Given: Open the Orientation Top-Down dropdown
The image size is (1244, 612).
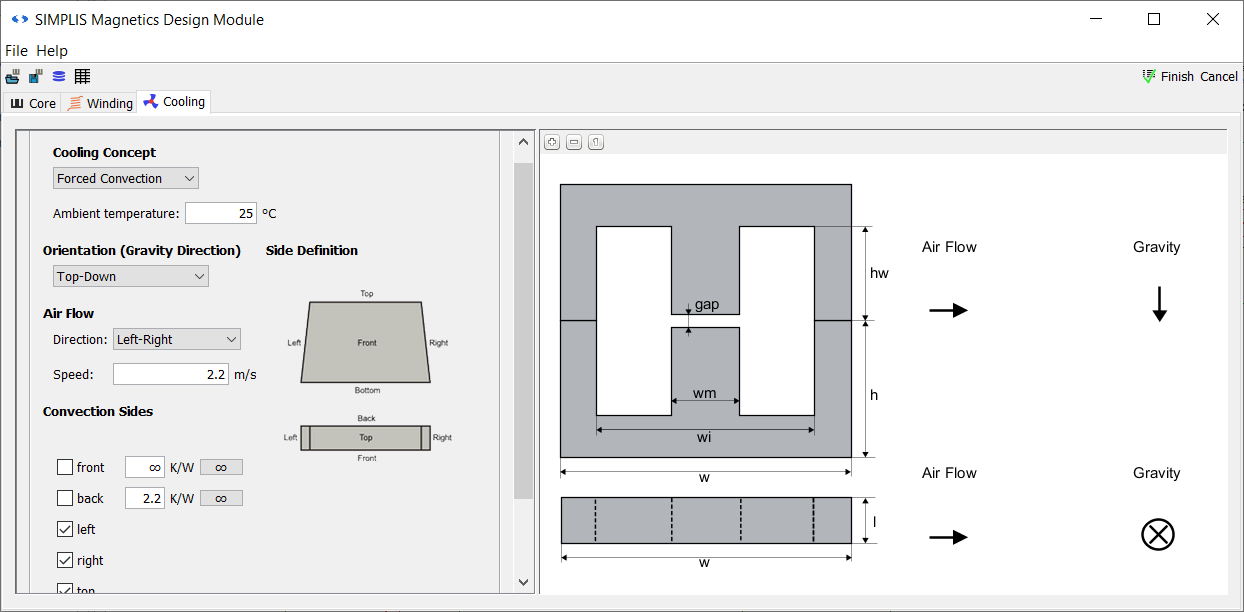Looking at the screenshot, I should point(130,276).
